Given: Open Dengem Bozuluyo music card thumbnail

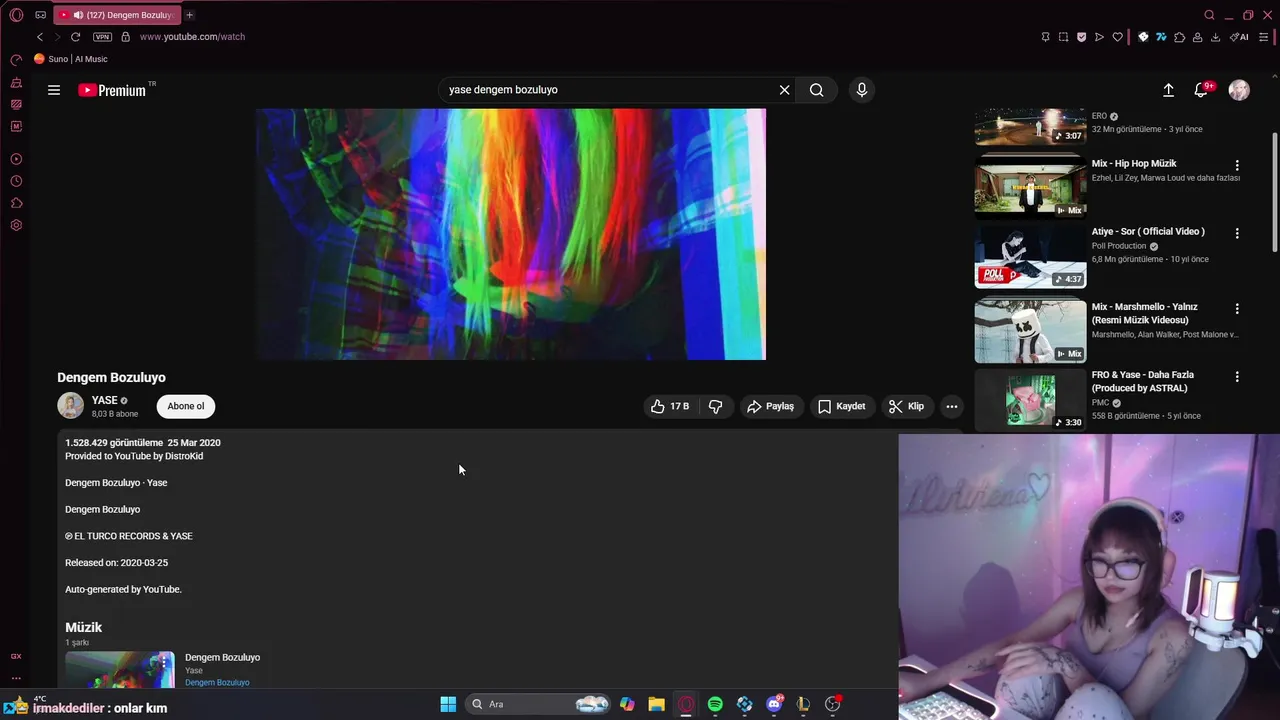Looking at the screenshot, I should [x=120, y=670].
